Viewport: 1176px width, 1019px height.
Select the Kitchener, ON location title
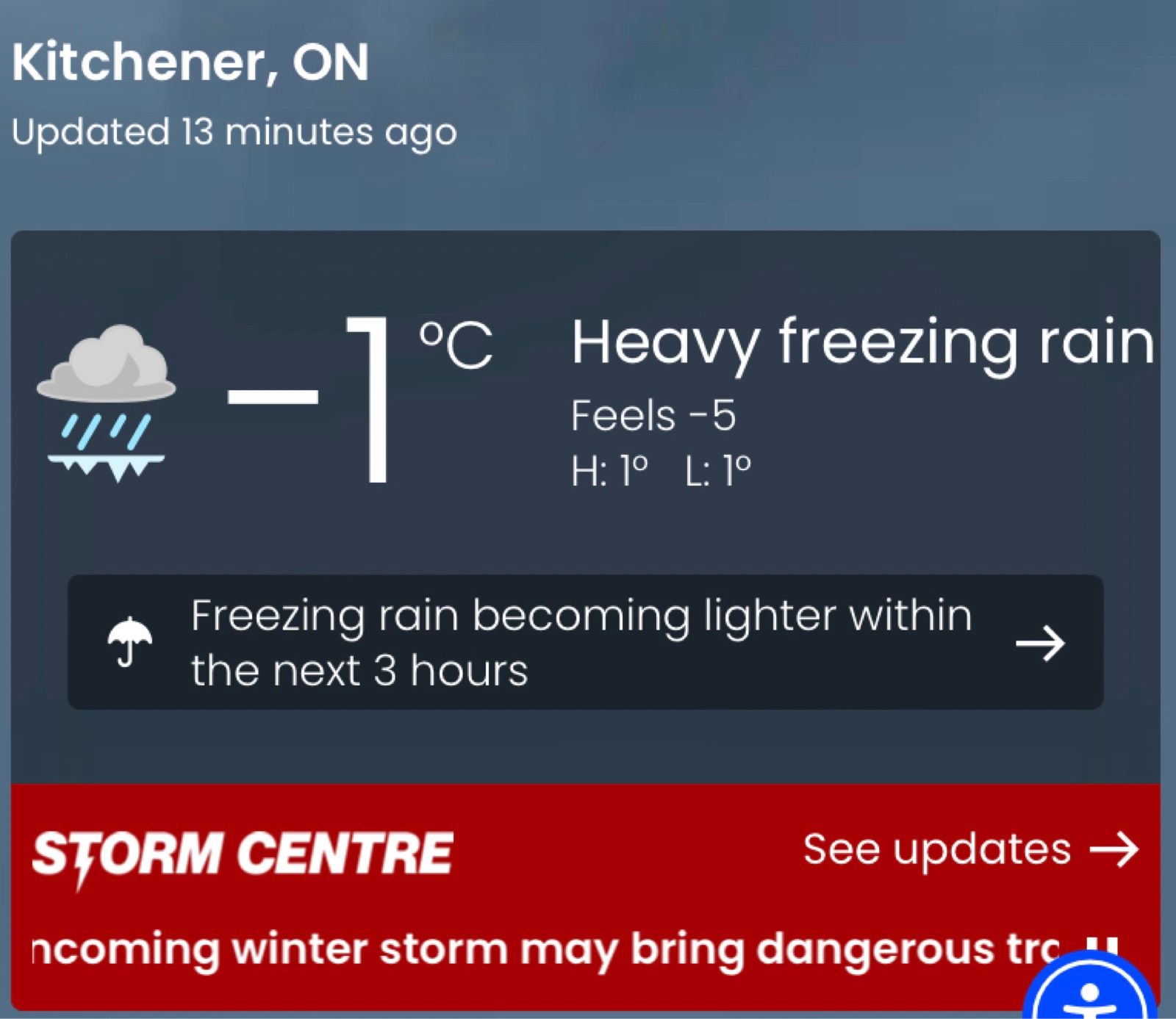[x=190, y=62]
